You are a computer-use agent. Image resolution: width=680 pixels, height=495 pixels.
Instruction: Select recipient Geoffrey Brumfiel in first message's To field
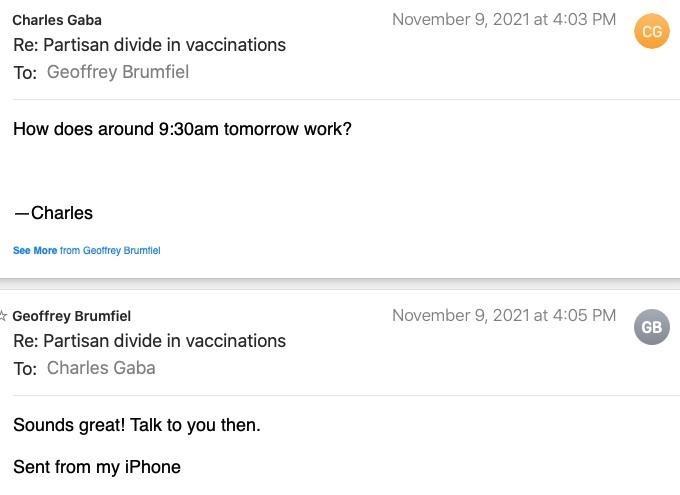pyautogui.click(x=117, y=72)
